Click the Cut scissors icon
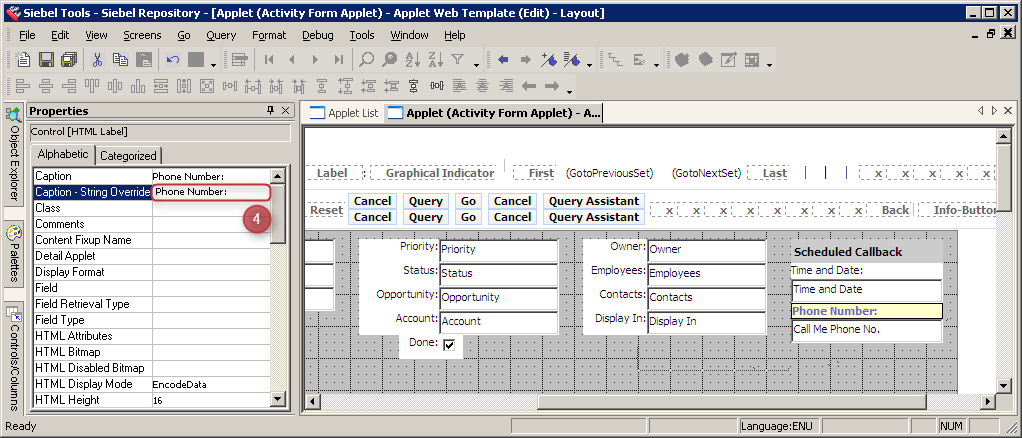The height and width of the screenshot is (438, 1022). [97, 60]
